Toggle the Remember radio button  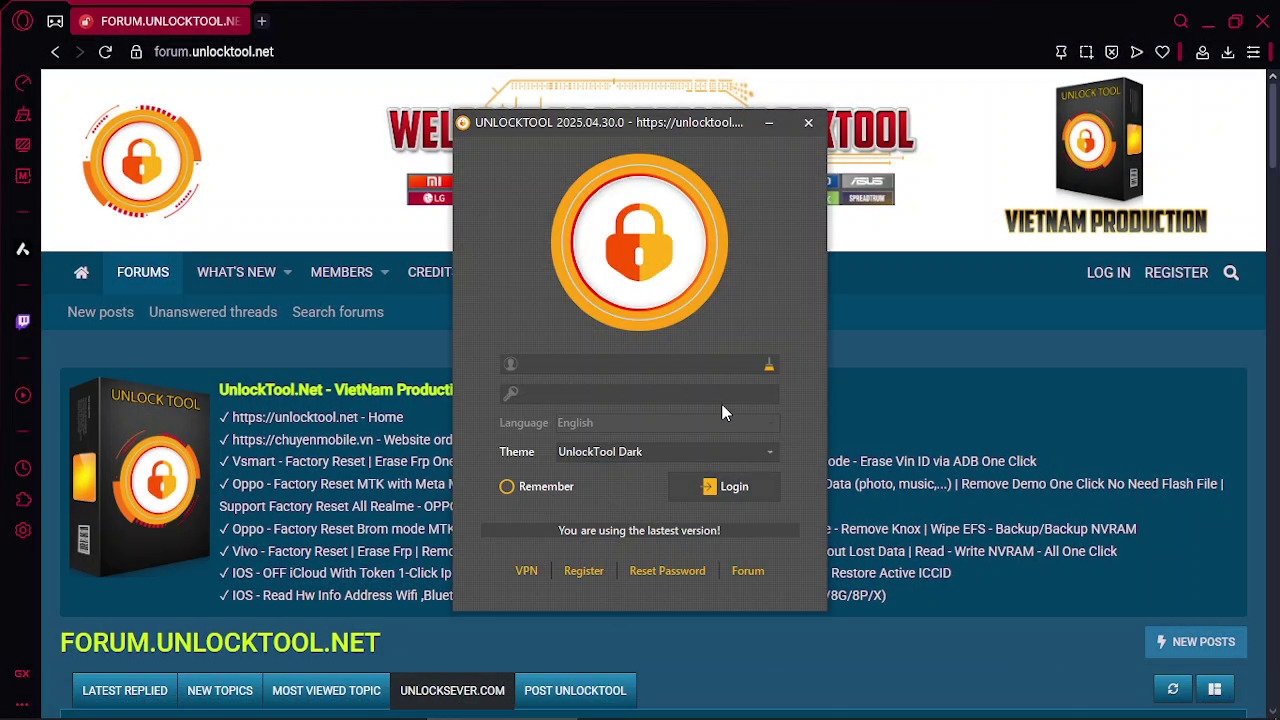(x=507, y=487)
